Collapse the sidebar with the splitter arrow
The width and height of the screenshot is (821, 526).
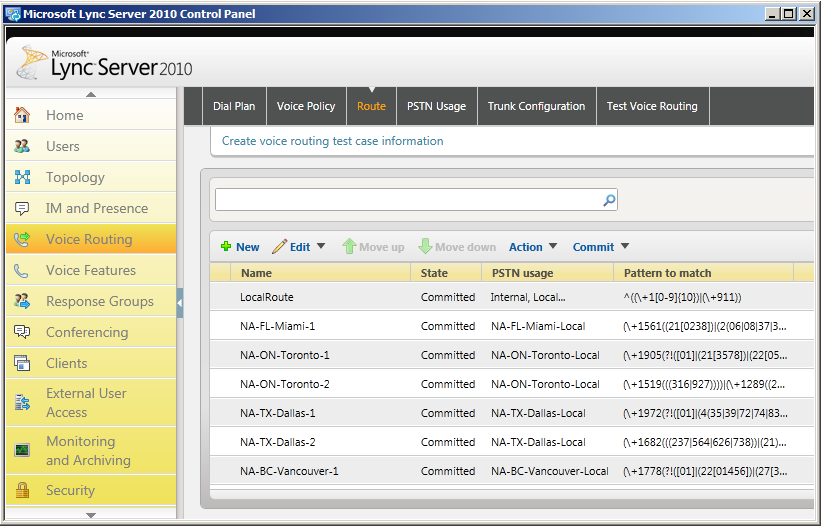(180, 303)
